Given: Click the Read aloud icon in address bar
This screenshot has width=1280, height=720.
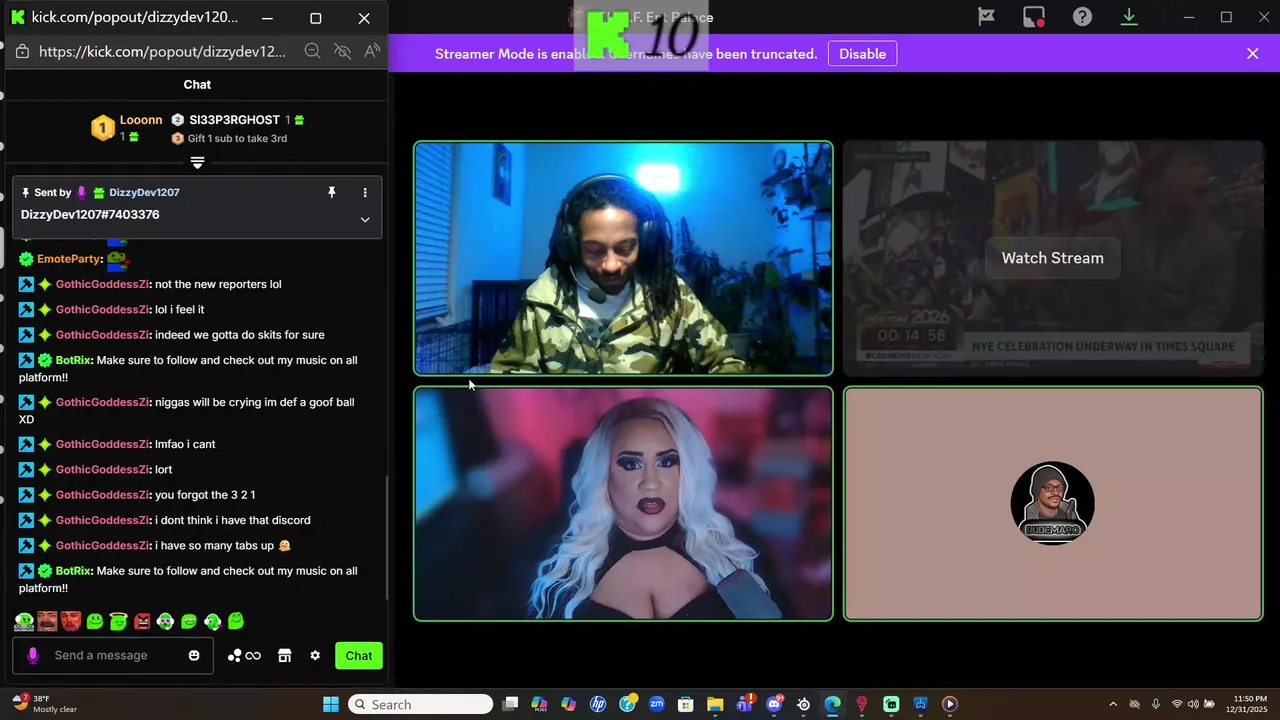Looking at the screenshot, I should (x=372, y=51).
